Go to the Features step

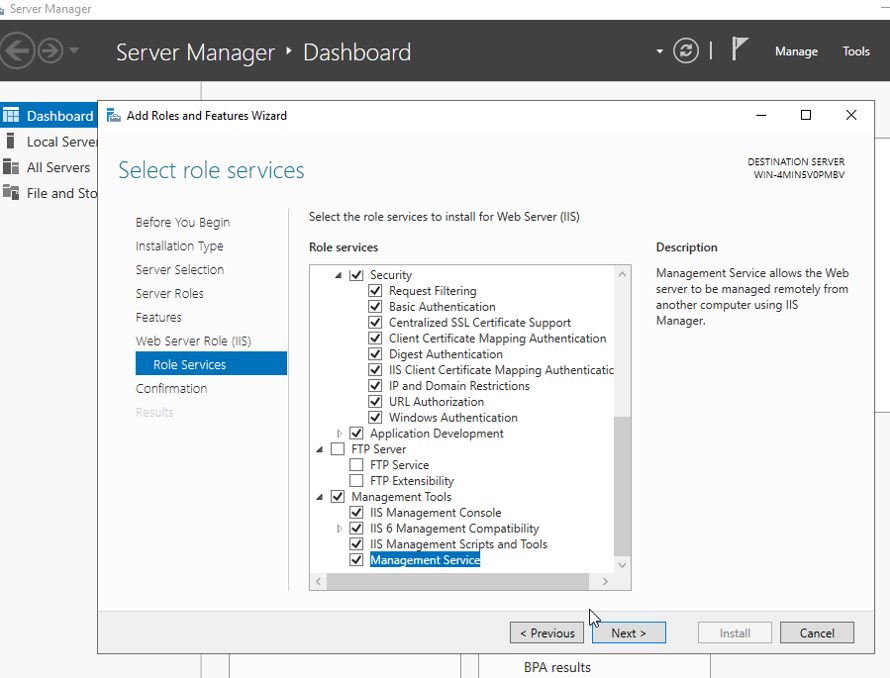point(158,317)
